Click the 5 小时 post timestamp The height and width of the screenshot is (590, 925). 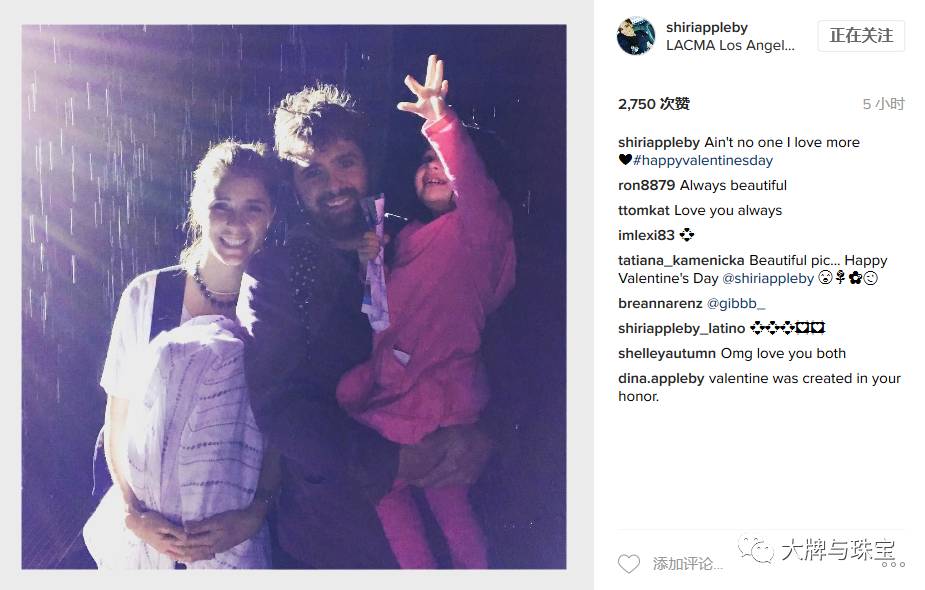coord(883,104)
